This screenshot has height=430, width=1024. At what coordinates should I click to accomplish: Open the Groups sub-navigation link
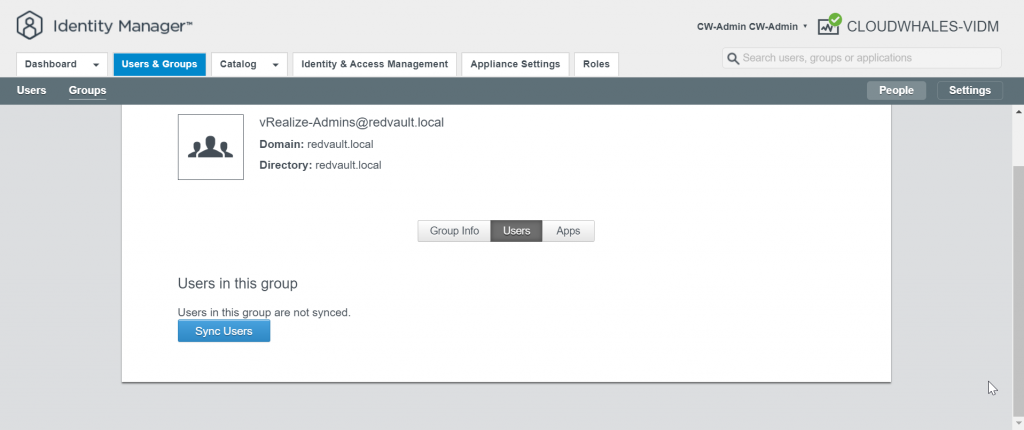88,90
